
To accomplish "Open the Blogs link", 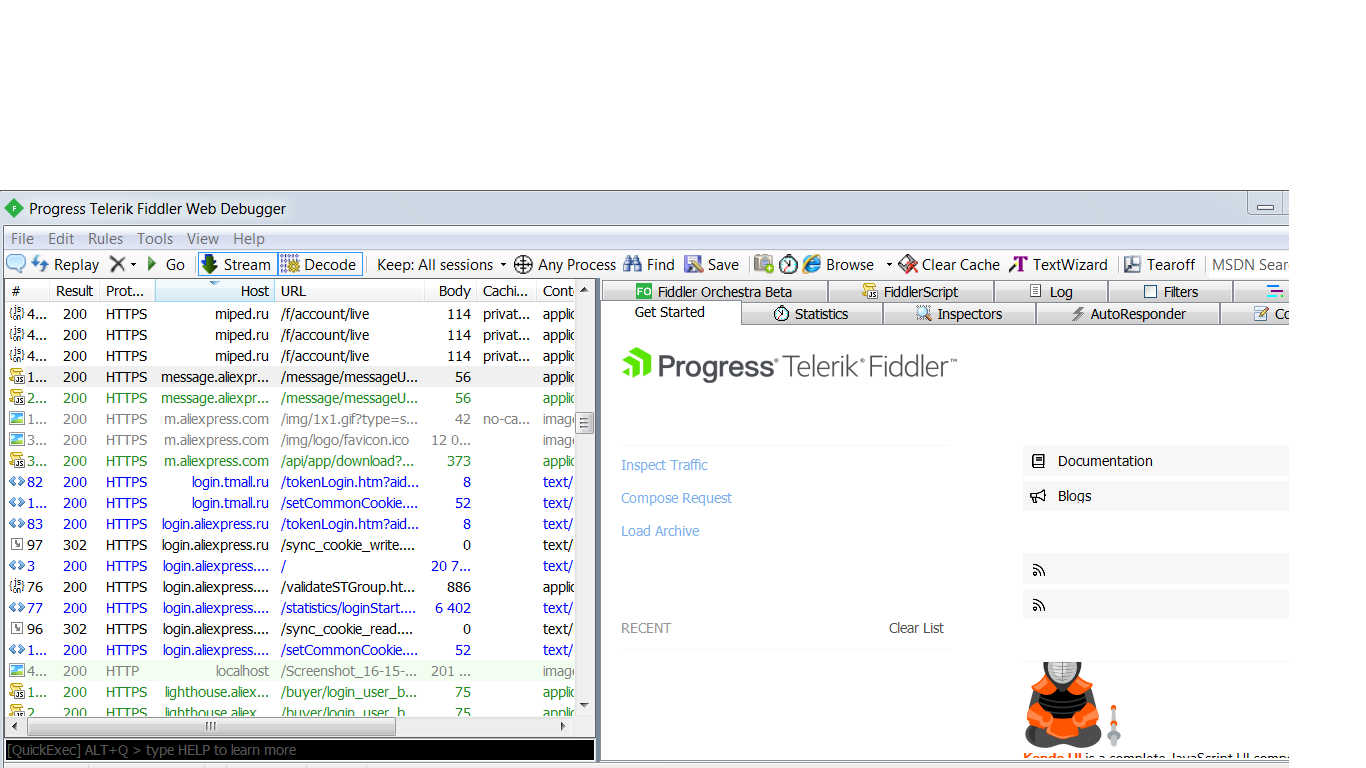I will click(1075, 496).
